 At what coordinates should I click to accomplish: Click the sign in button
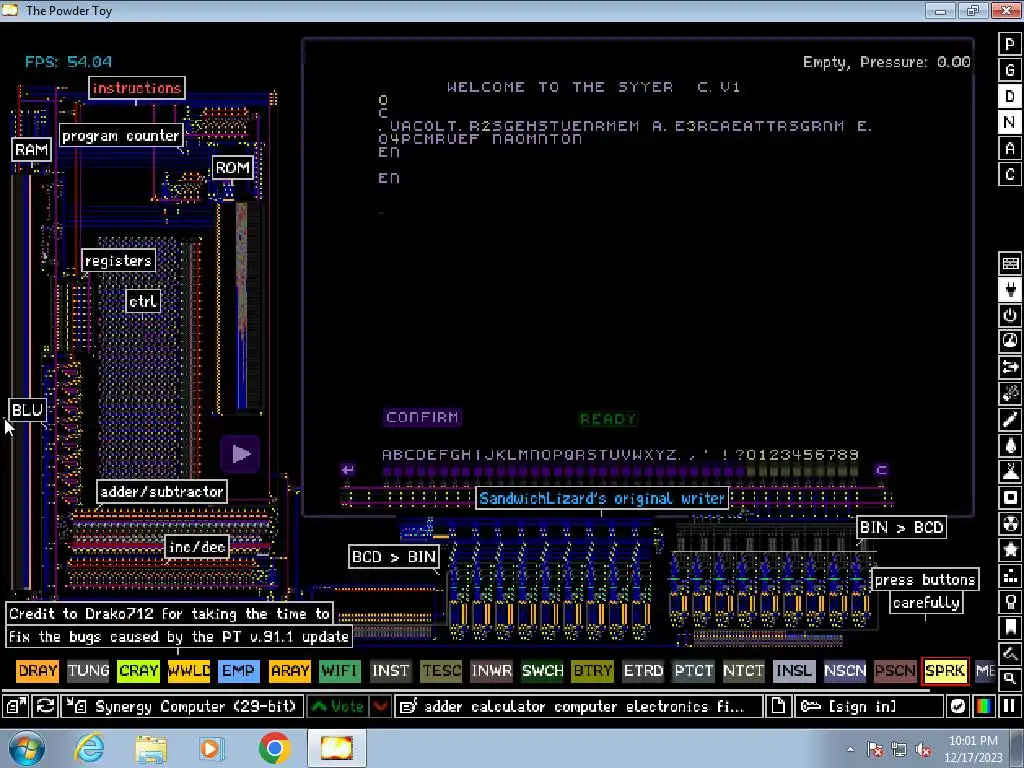tap(868, 706)
